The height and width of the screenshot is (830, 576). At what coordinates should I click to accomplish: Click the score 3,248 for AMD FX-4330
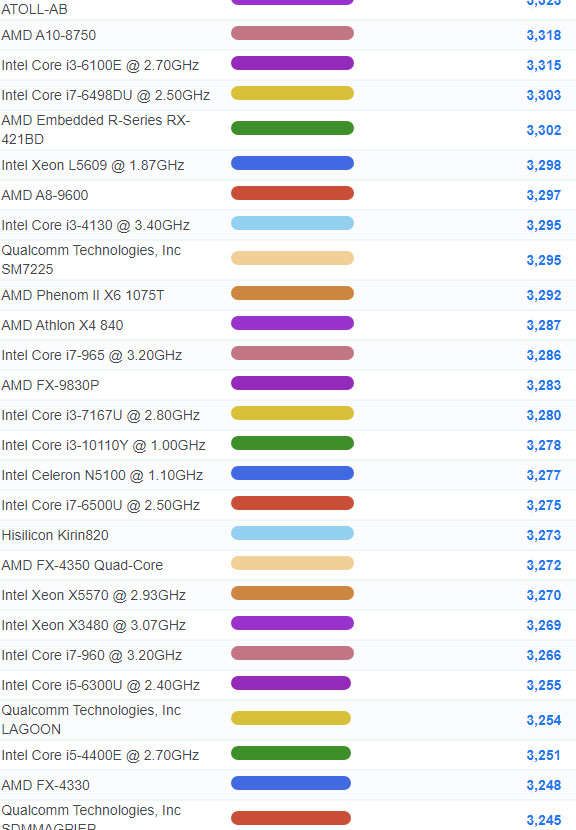point(544,786)
